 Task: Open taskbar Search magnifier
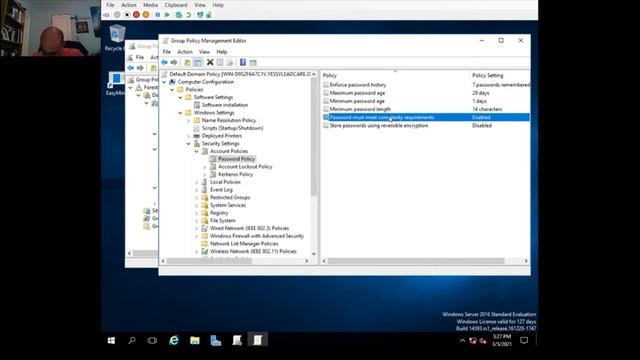132,340
